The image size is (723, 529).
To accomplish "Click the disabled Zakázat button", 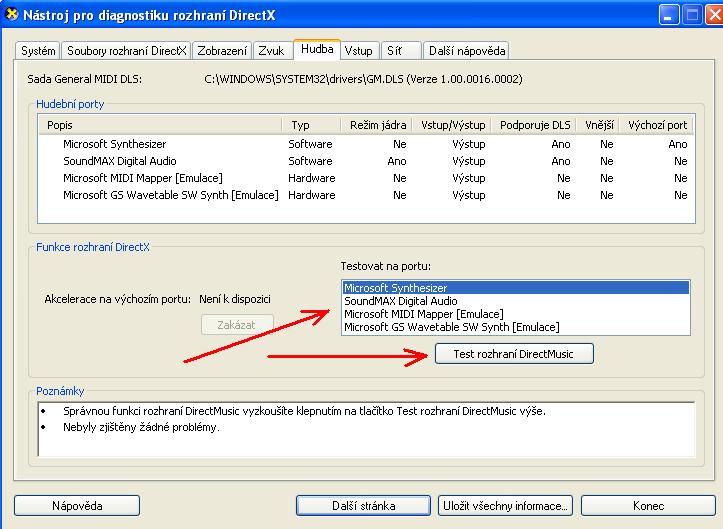I will 237,325.
